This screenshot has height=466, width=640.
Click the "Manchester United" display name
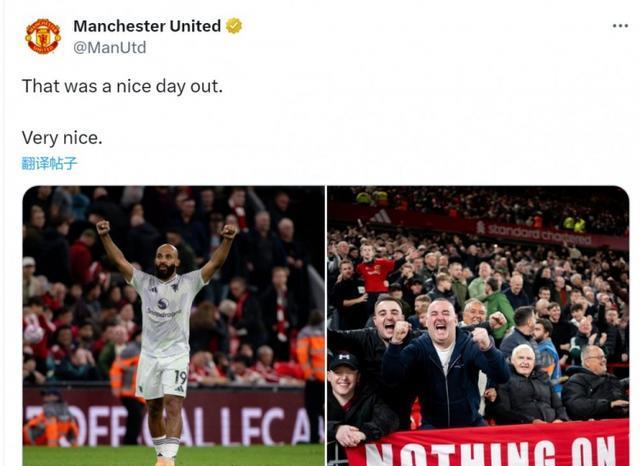[x=147, y=26]
